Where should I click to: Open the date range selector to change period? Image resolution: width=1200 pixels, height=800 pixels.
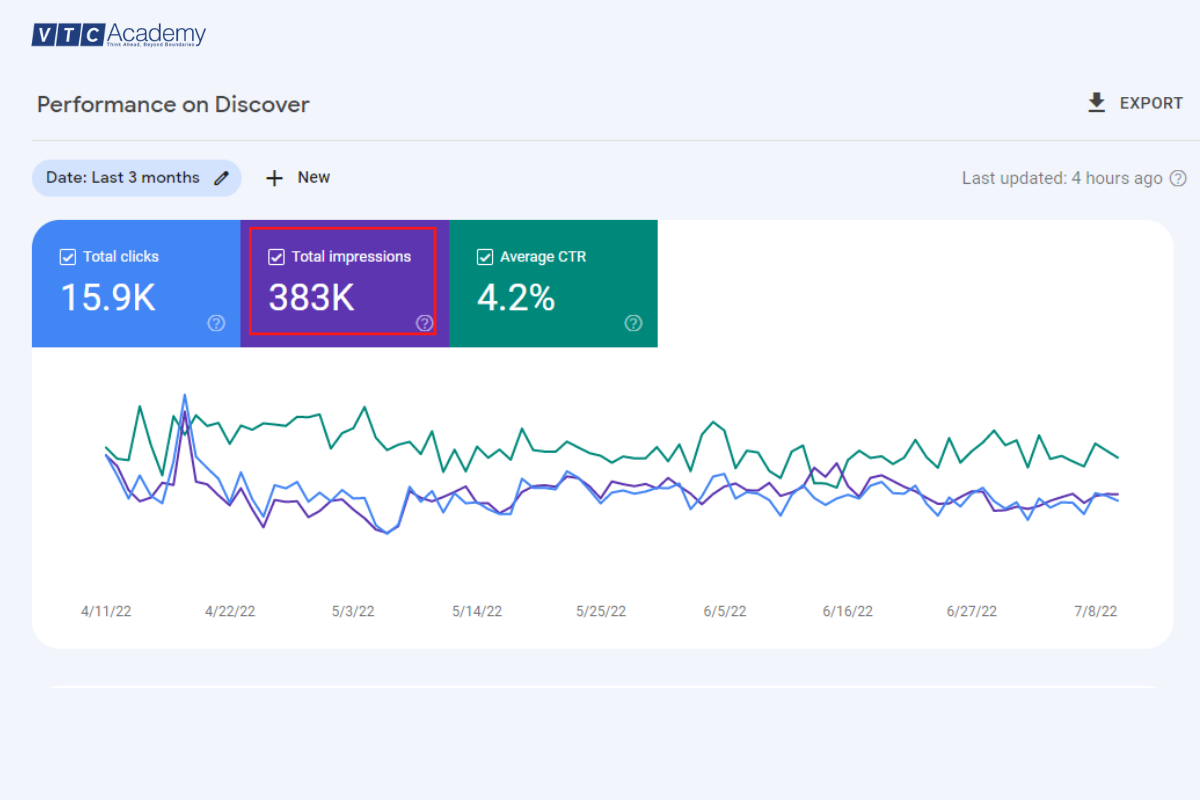pyautogui.click(x=125, y=177)
